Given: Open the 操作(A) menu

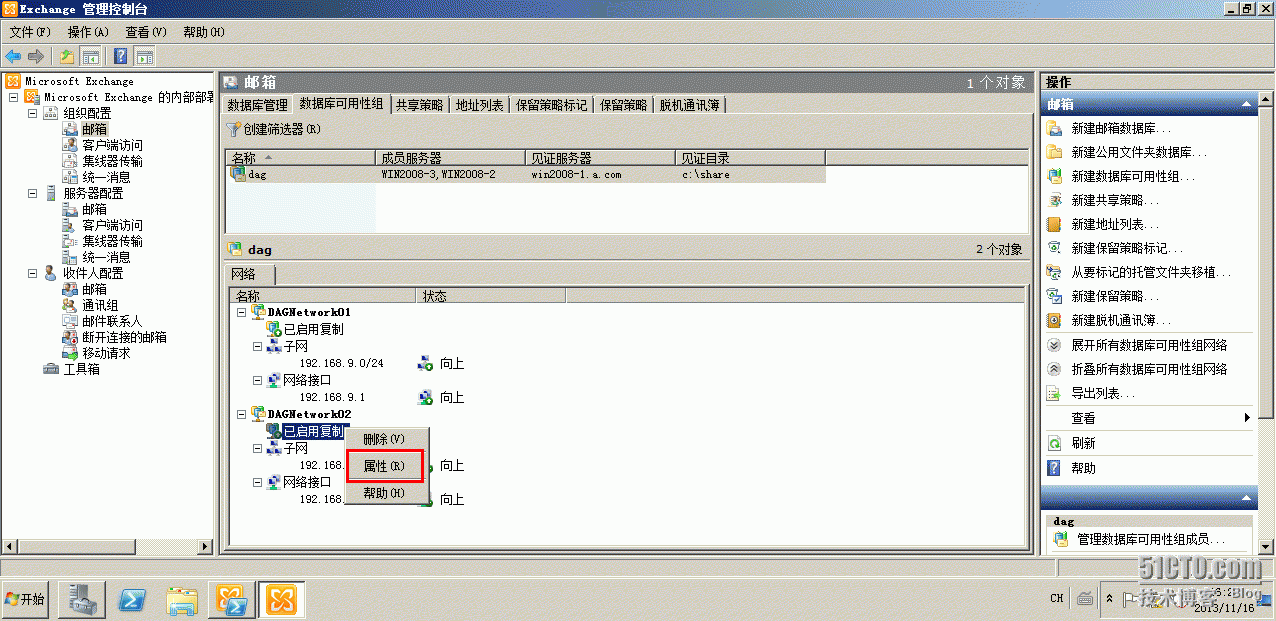Looking at the screenshot, I should (88, 32).
